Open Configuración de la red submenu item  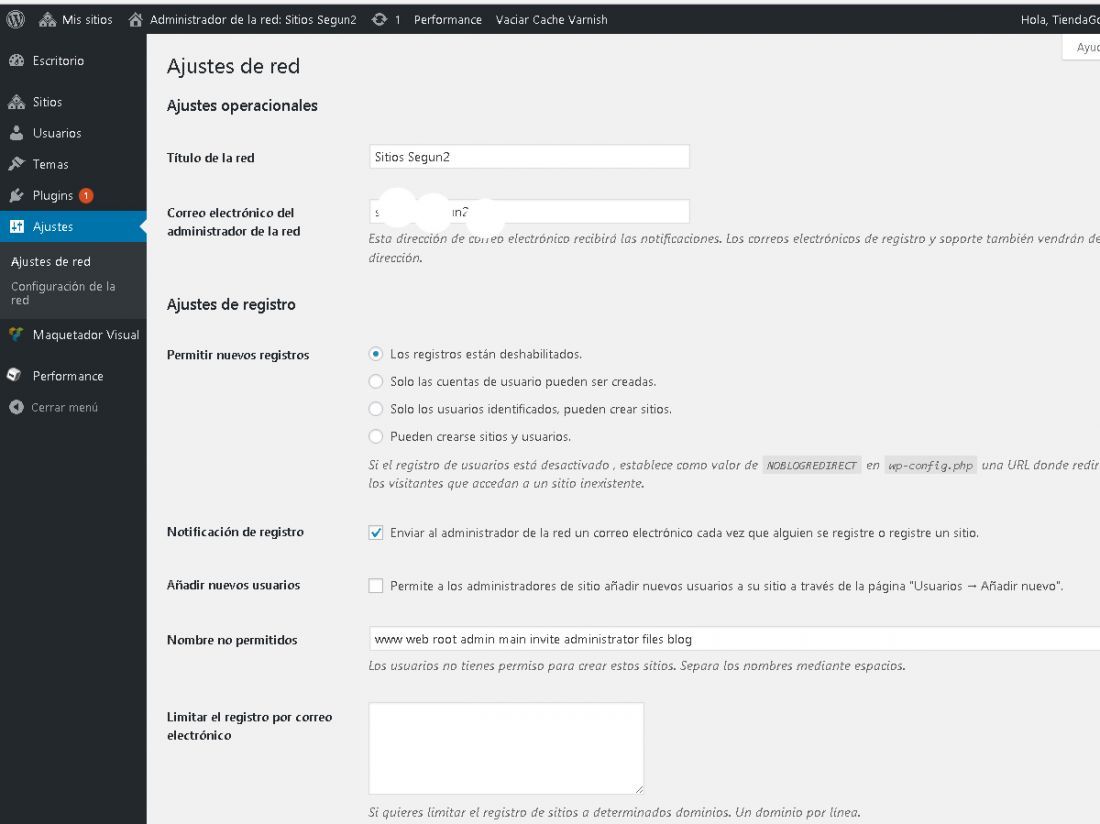tap(63, 293)
